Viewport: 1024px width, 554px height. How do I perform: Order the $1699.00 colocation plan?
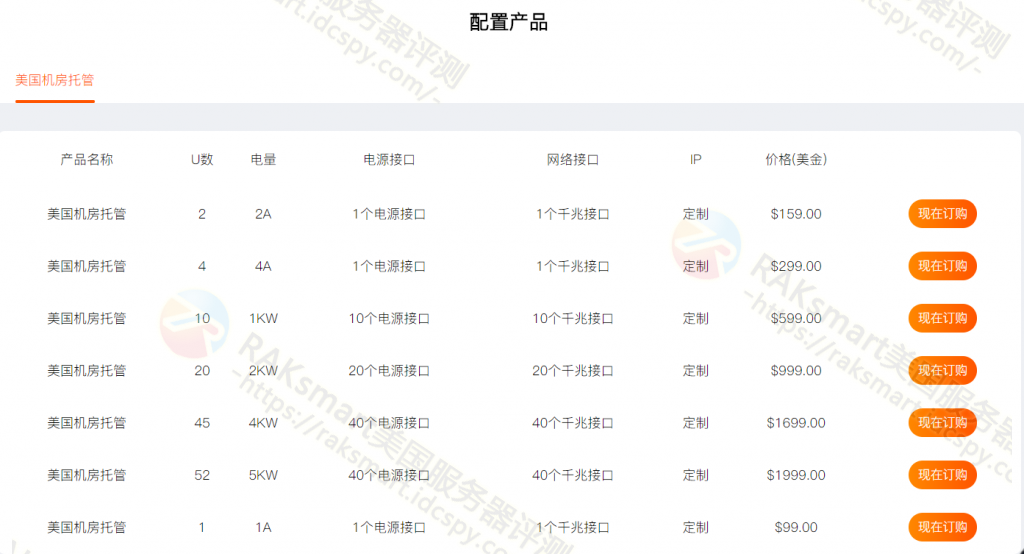tap(942, 423)
